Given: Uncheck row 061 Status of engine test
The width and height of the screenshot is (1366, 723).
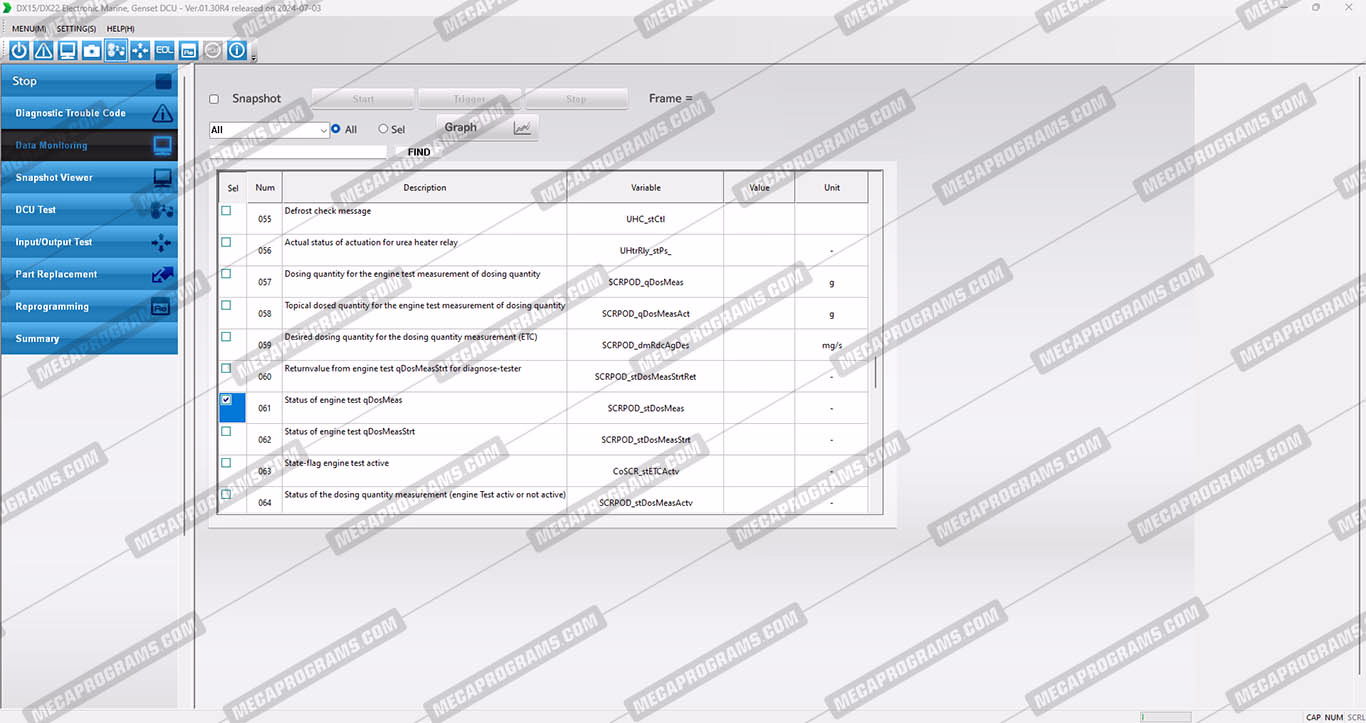Looking at the screenshot, I should click(226, 400).
